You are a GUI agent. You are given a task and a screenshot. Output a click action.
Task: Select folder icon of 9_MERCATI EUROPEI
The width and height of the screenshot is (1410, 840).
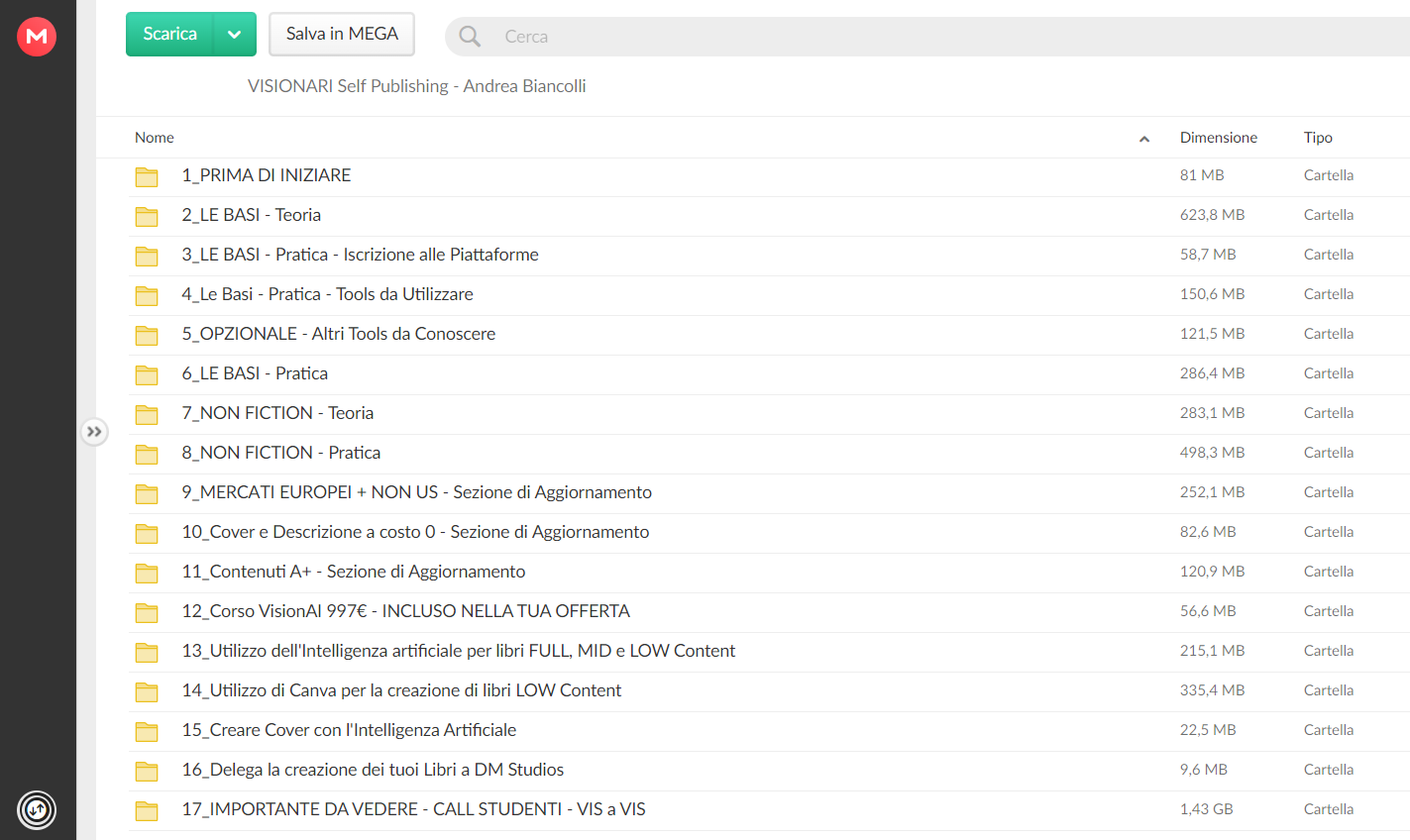(x=147, y=493)
